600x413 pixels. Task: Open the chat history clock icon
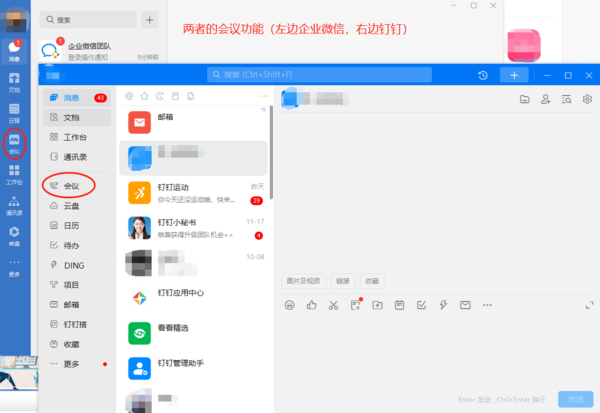click(x=483, y=75)
